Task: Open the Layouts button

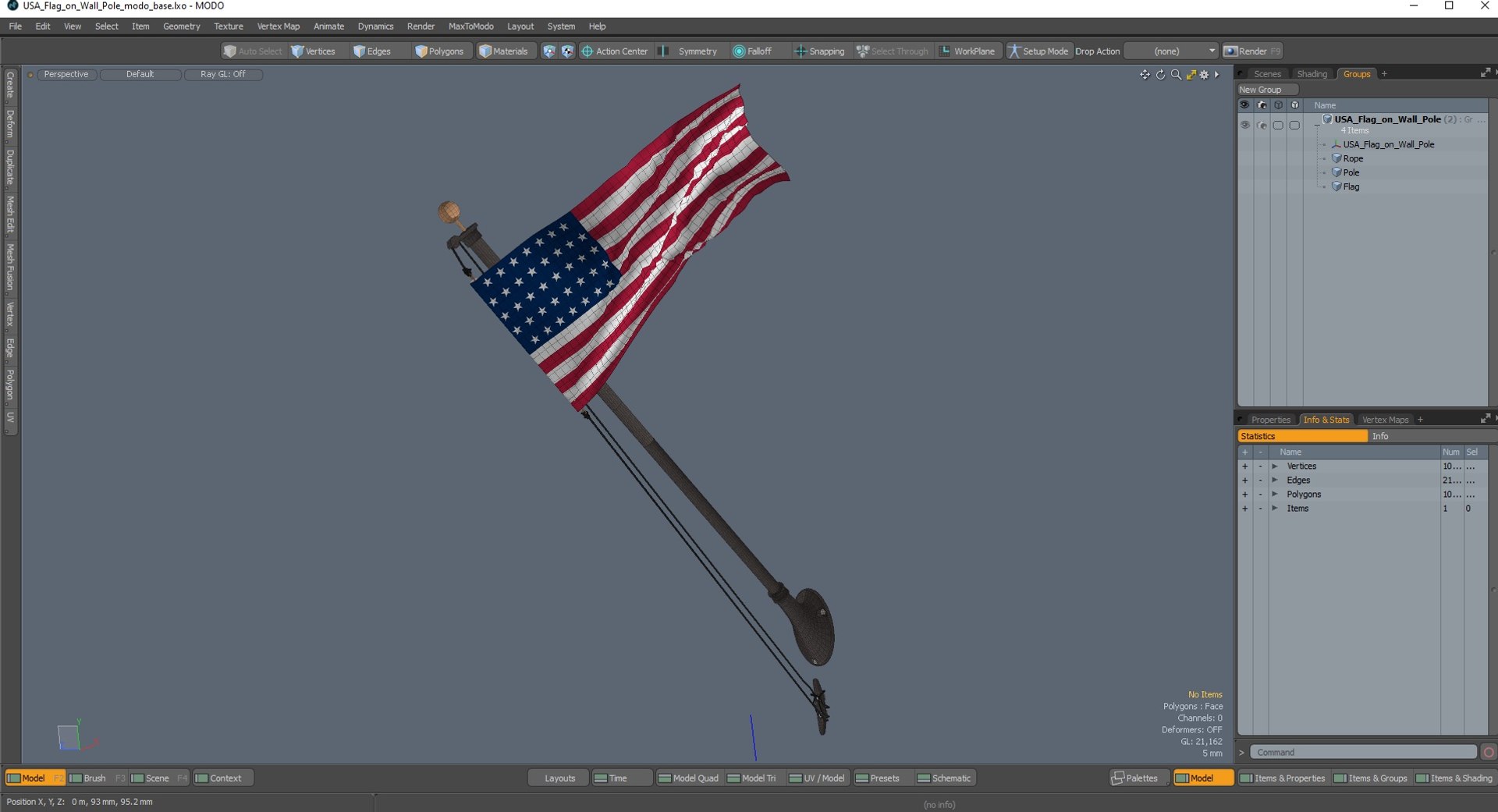Action: click(x=559, y=778)
